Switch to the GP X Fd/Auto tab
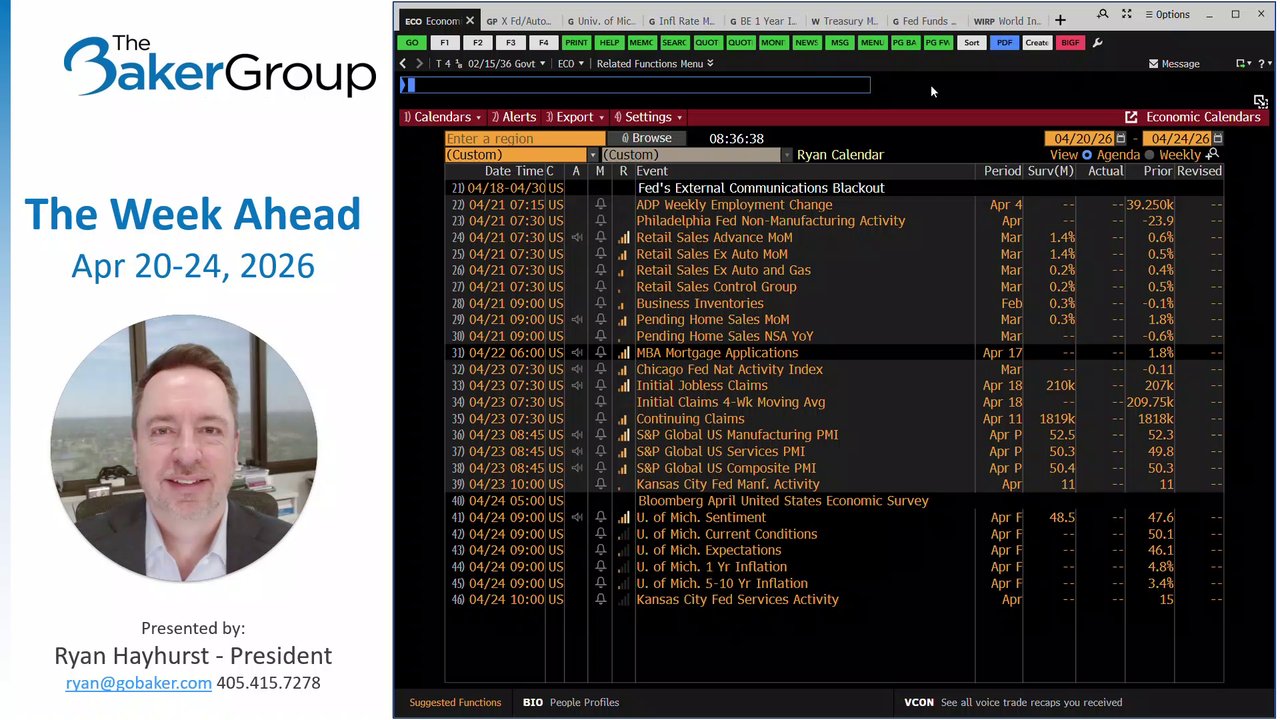Screen dimensions: 1280x720 coord(518,21)
